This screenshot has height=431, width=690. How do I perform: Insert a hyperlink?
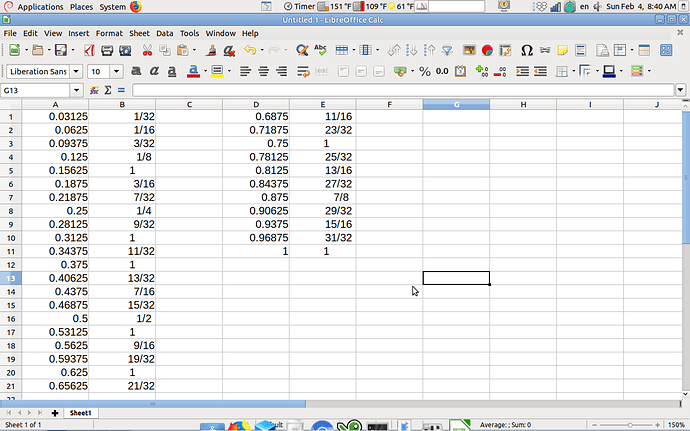[545, 50]
